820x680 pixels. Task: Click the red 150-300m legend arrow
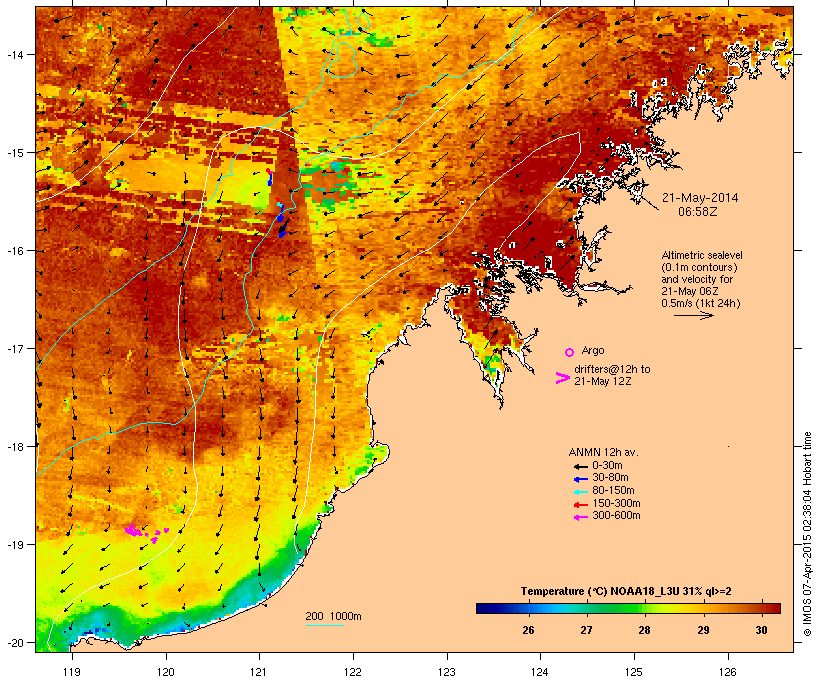pyautogui.click(x=580, y=504)
